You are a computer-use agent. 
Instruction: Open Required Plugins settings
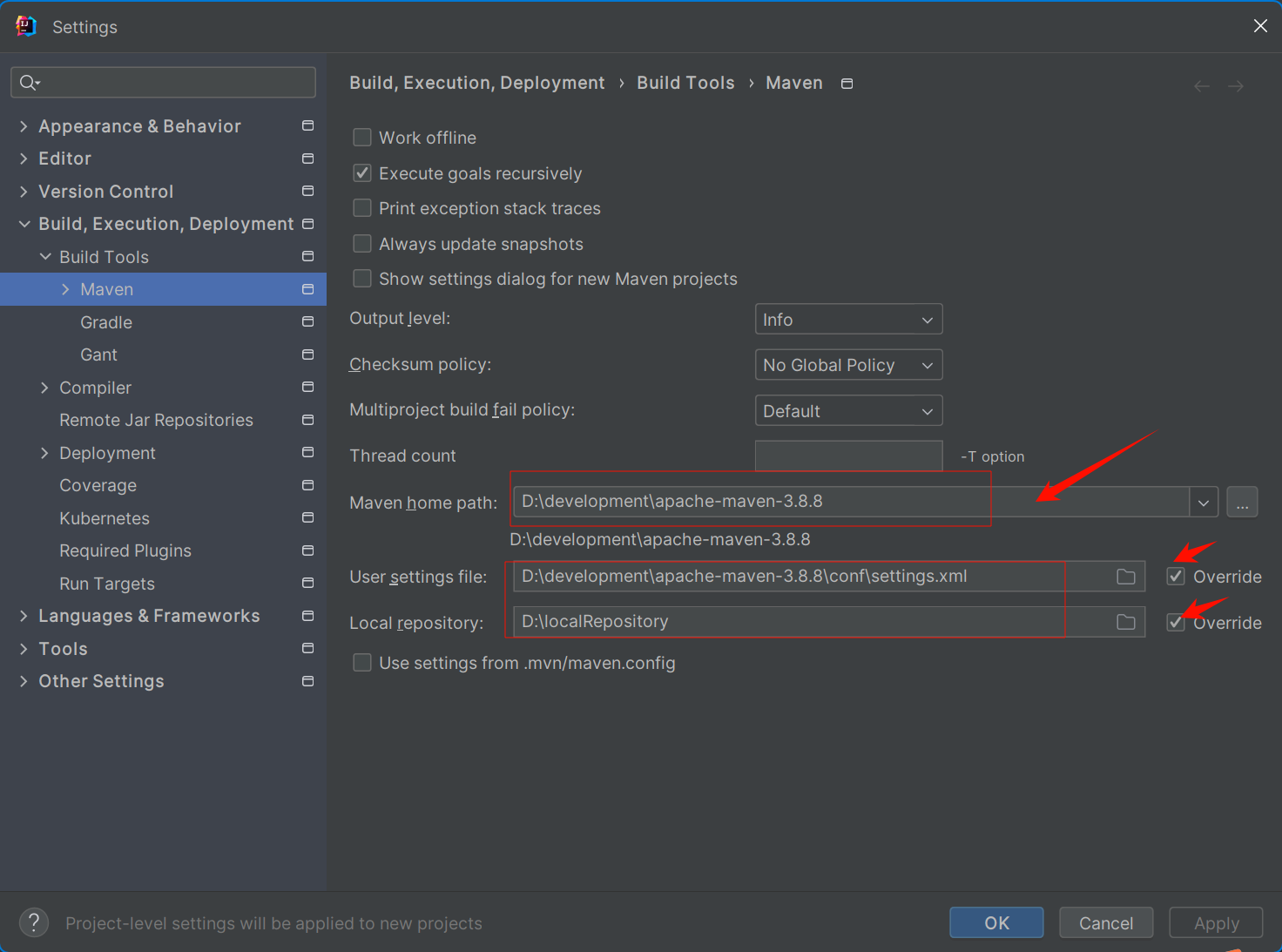(125, 550)
